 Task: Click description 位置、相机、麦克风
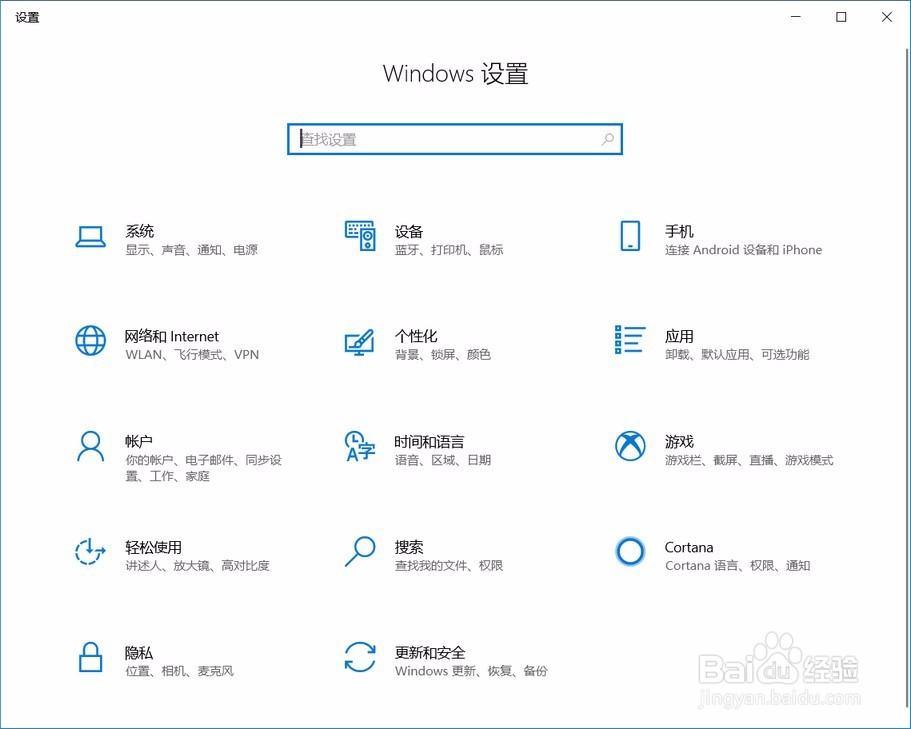point(180,671)
